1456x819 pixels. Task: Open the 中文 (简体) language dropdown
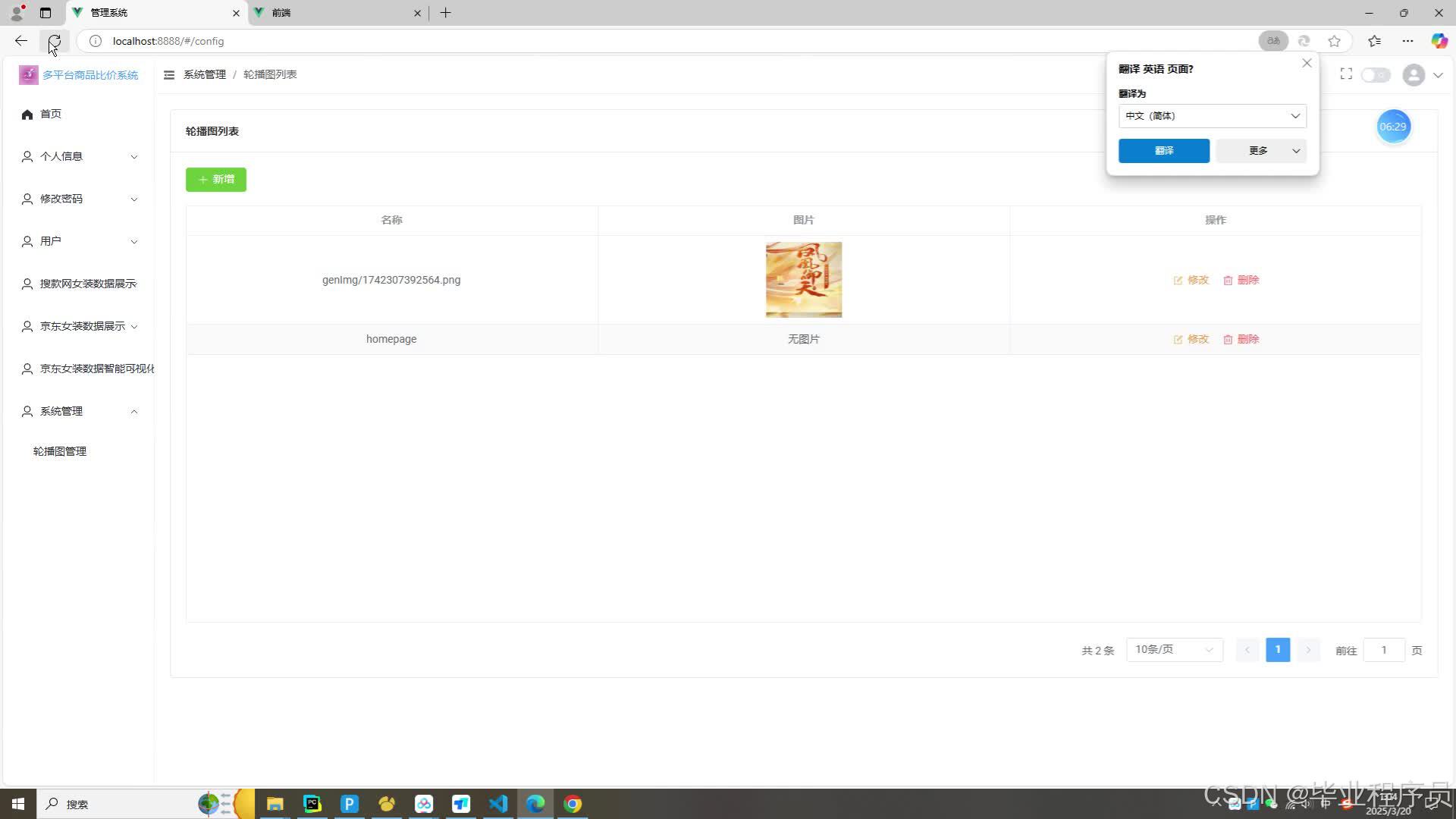(x=1212, y=116)
